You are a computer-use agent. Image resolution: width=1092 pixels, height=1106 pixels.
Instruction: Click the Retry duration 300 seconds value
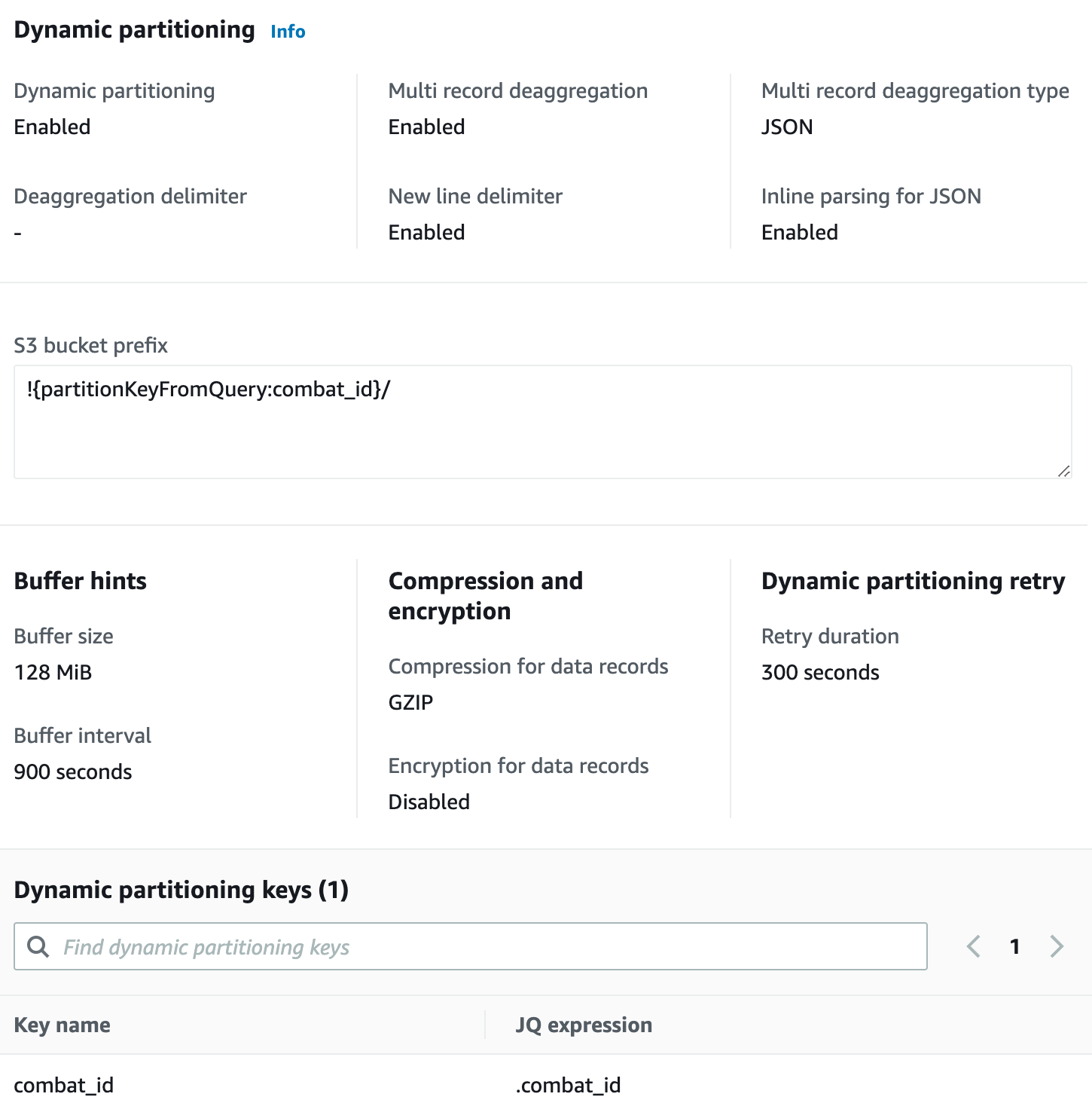pos(819,672)
